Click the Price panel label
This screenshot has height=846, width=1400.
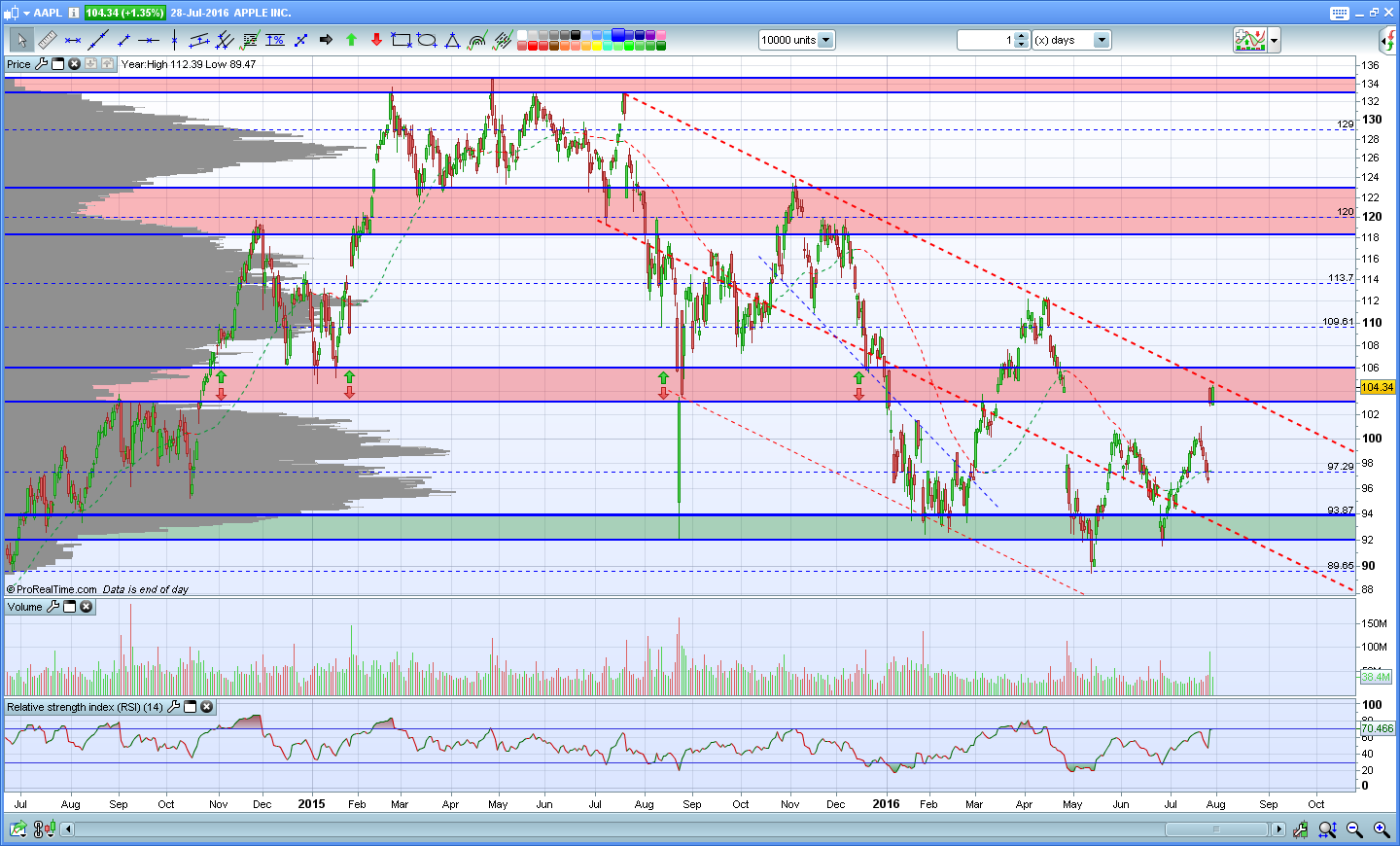click(18, 64)
